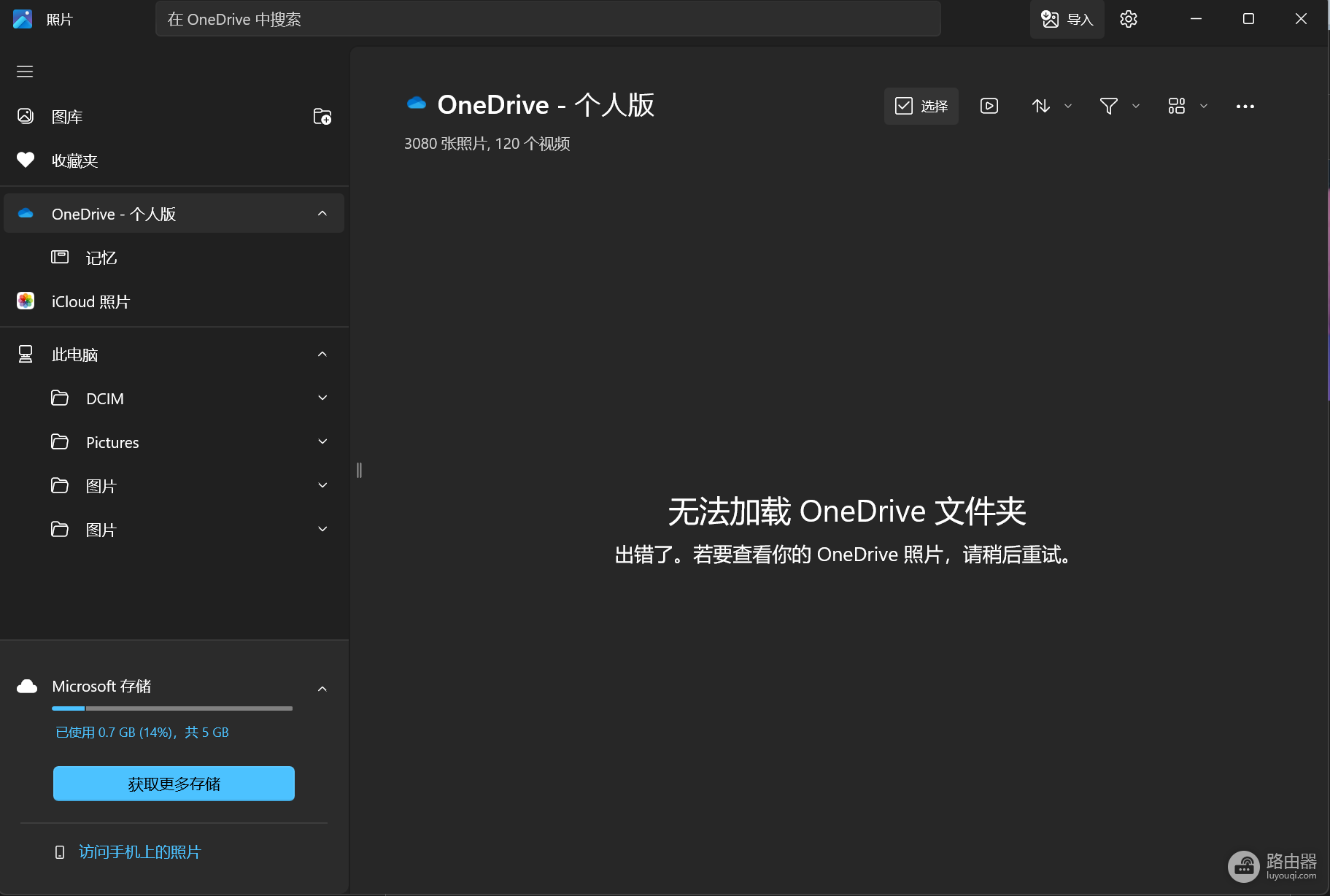The width and height of the screenshot is (1330, 896).
Task: Click the Pictures folder icon
Action: (60, 441)
